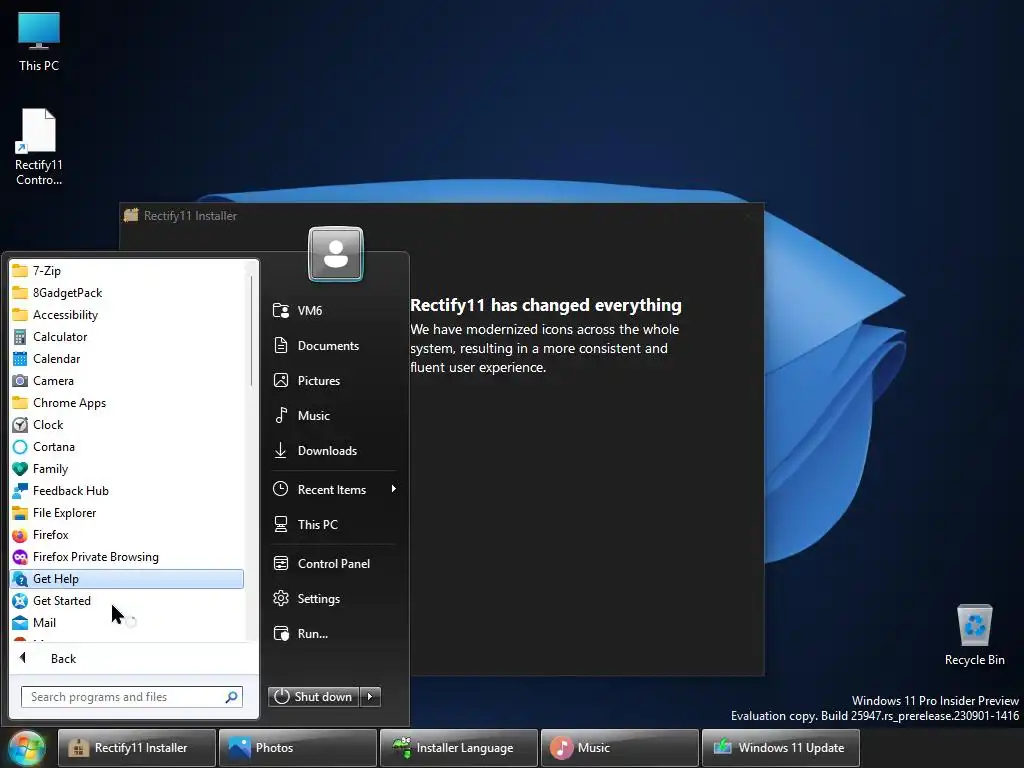Select the This PC desktop icon
1024x768 pixels.
39,42
